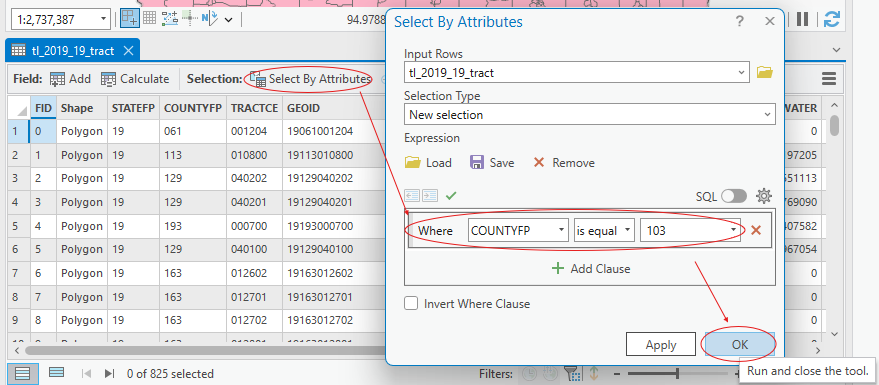
Task: Click the increase clause indent icon
Action: click(x=429, y=196)
